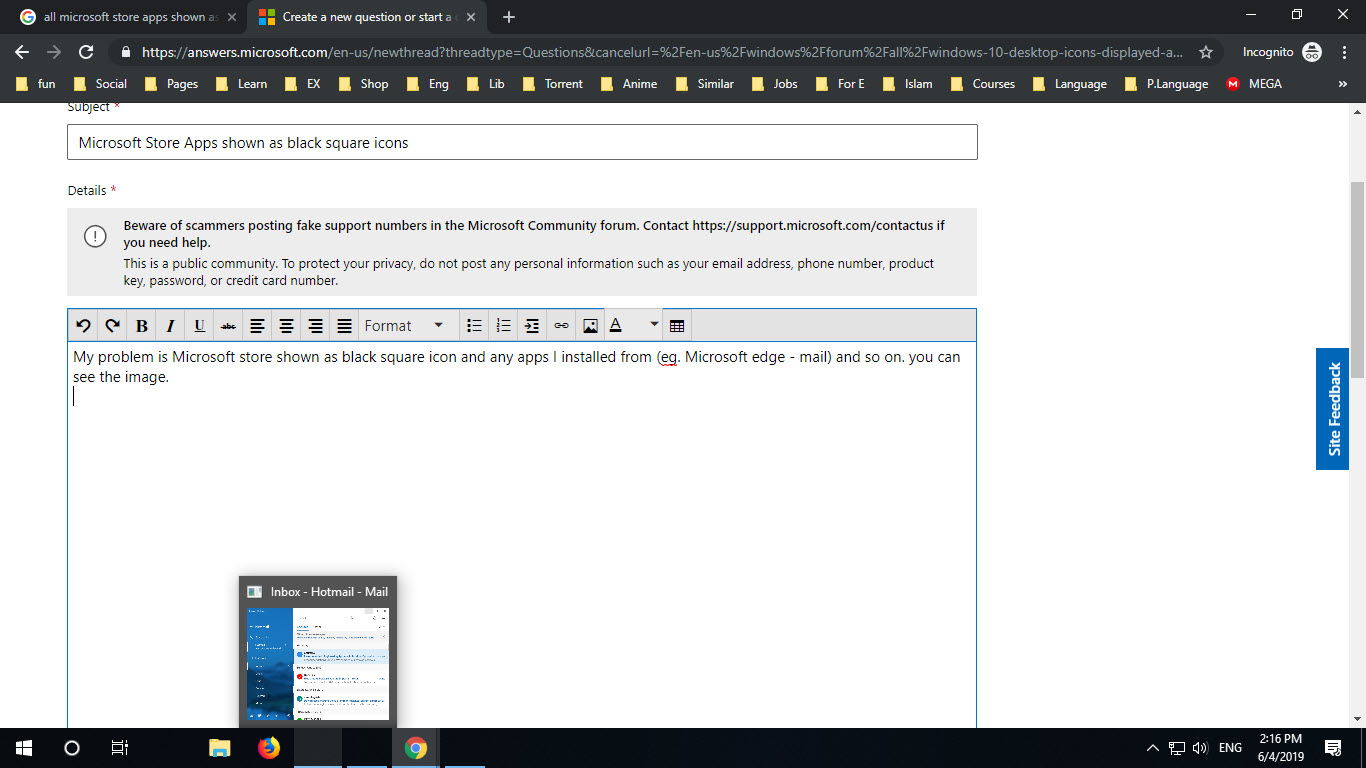Screen dimensions: 1366x768
Task: Open the MEGA bookmark
Action: (1254, 84)
